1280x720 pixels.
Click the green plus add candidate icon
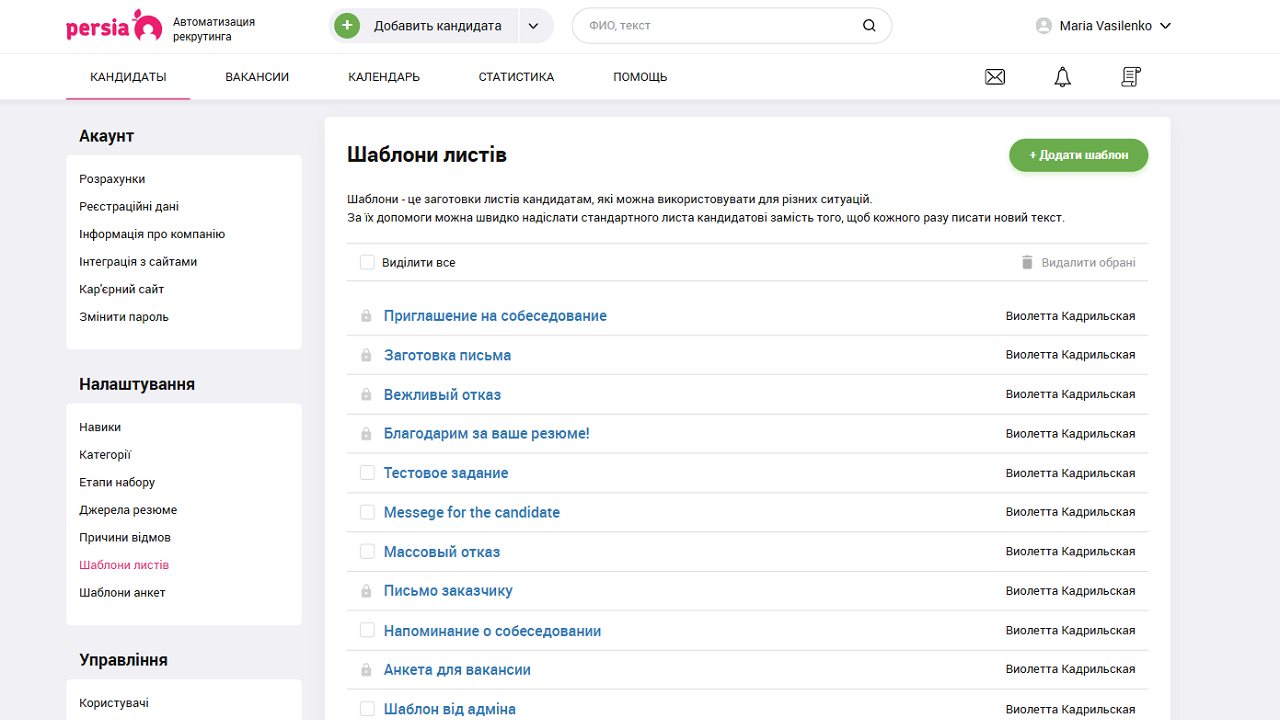point(347,26)
